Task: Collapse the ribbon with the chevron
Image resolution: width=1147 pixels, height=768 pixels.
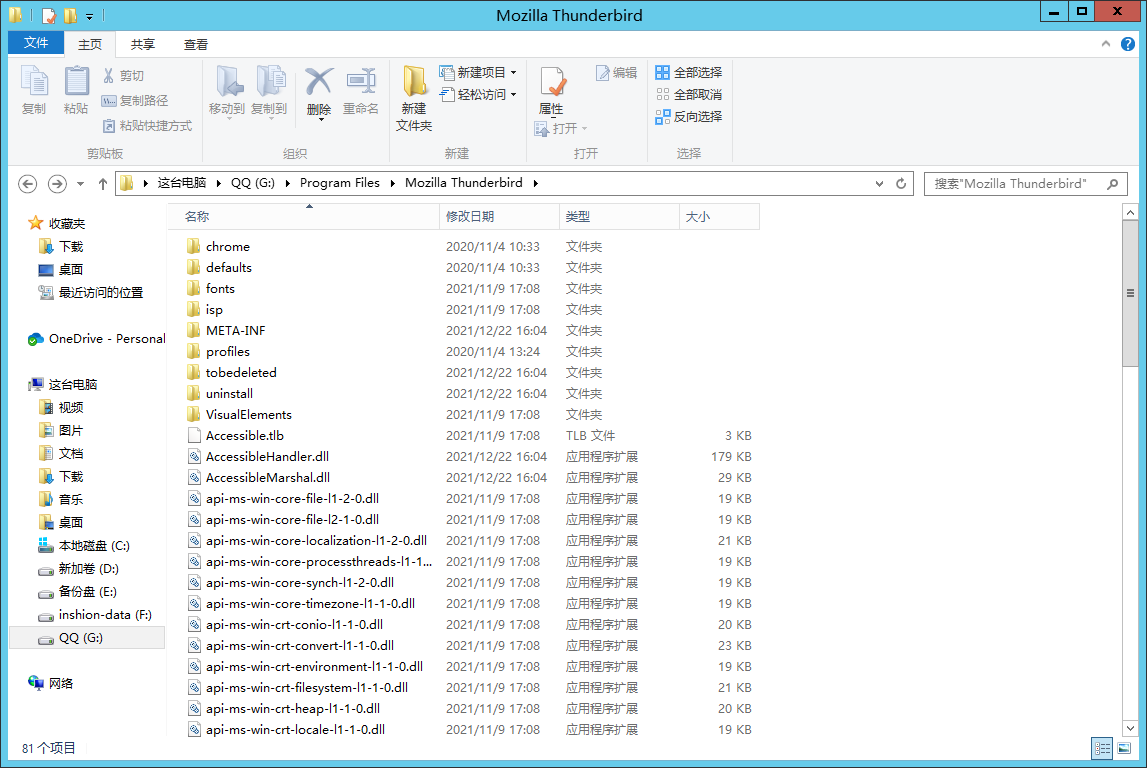Action: pyautogui.click(x=1105, y=44)
